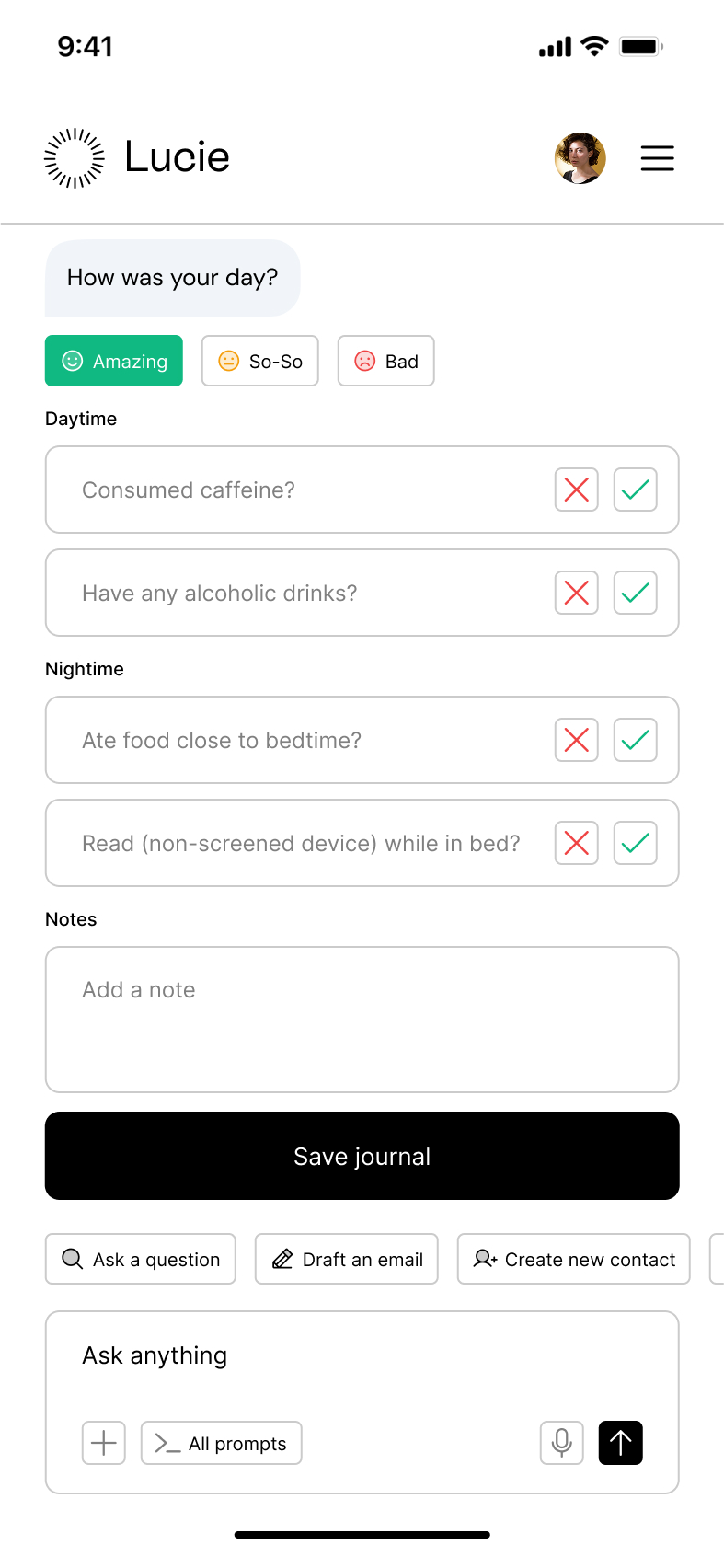Screen dimensions: 724x1568
Task: Open the hamburger menu
Action: [657, 158]
